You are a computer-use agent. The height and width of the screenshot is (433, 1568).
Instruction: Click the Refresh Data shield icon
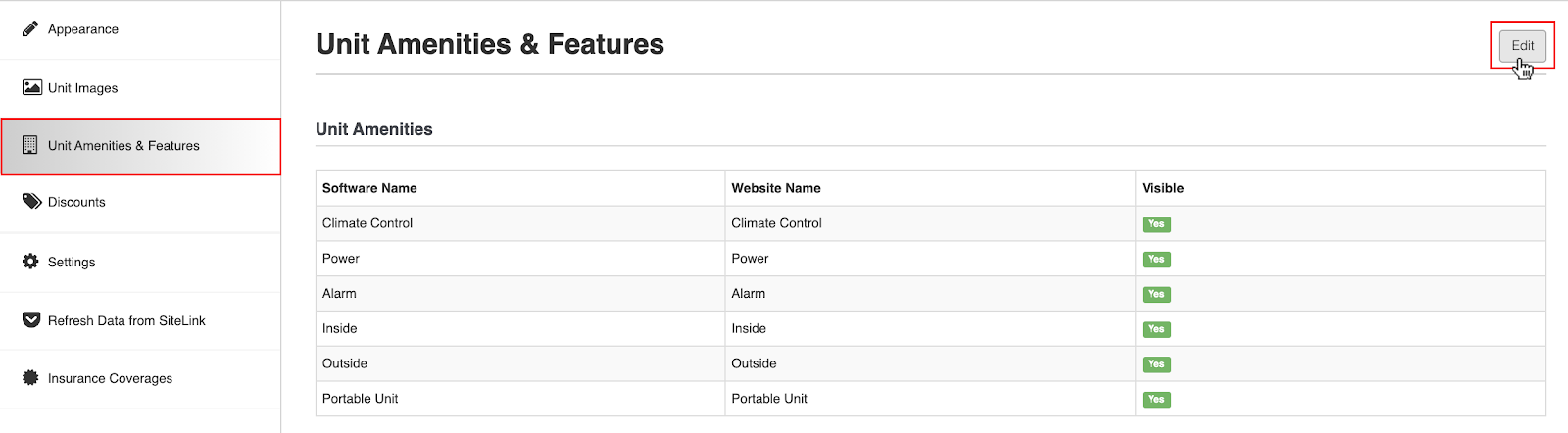[31, 320]
